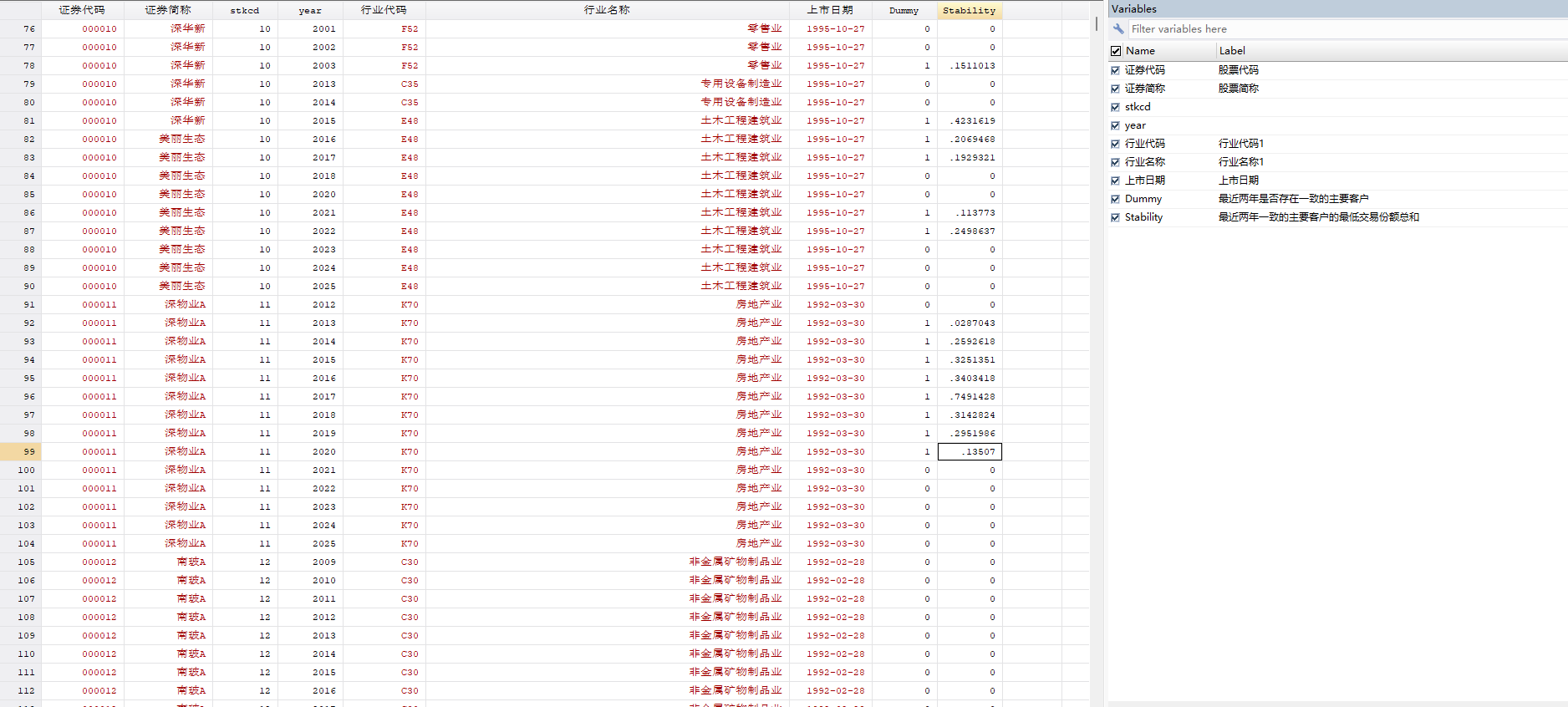The height and width of the screenshot is (707, 1568).
Task: Toggle the Stability variable checkbox
Action: [x=1115, y=217]
